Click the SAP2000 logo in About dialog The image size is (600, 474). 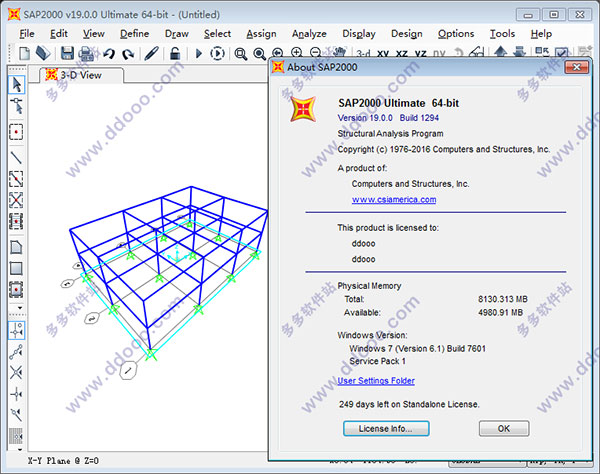click(303, 109)
